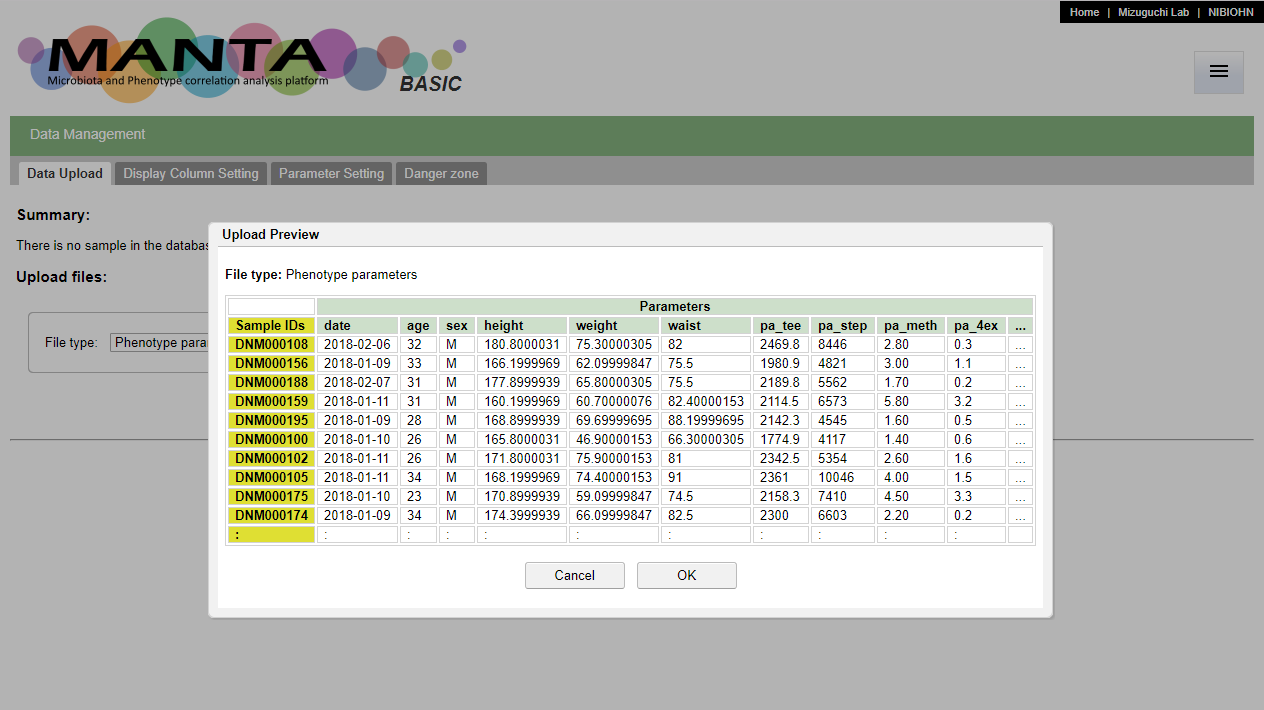Click the Data Management header bar

click(x=632, y=135)
